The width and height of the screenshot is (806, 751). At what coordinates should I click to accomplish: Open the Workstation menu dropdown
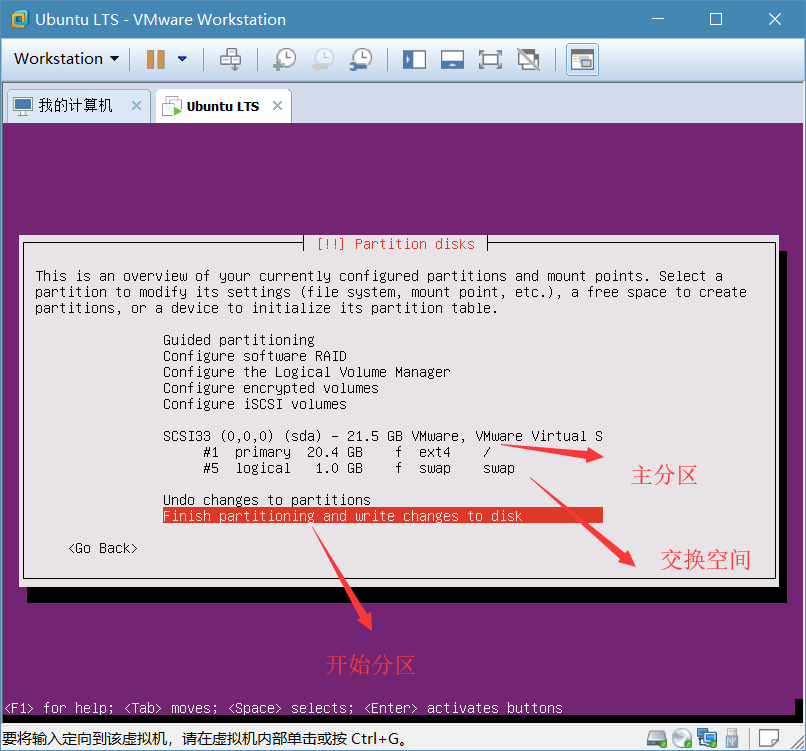[x=66, y=59]
